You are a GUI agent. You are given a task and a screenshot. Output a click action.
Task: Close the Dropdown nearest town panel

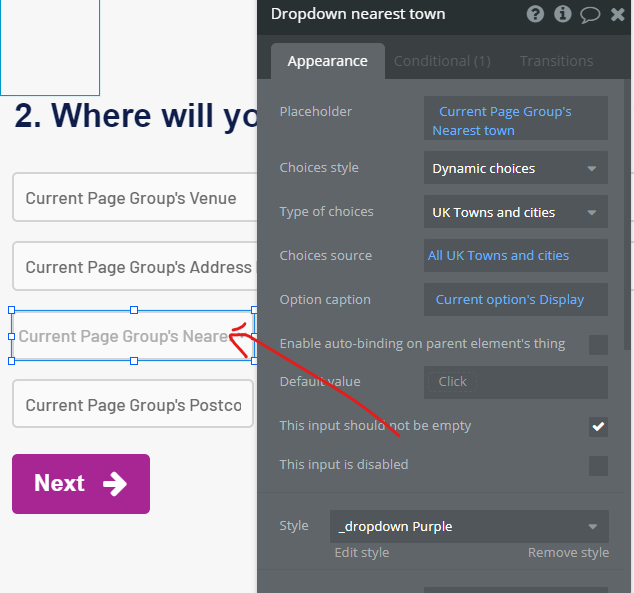617,14
